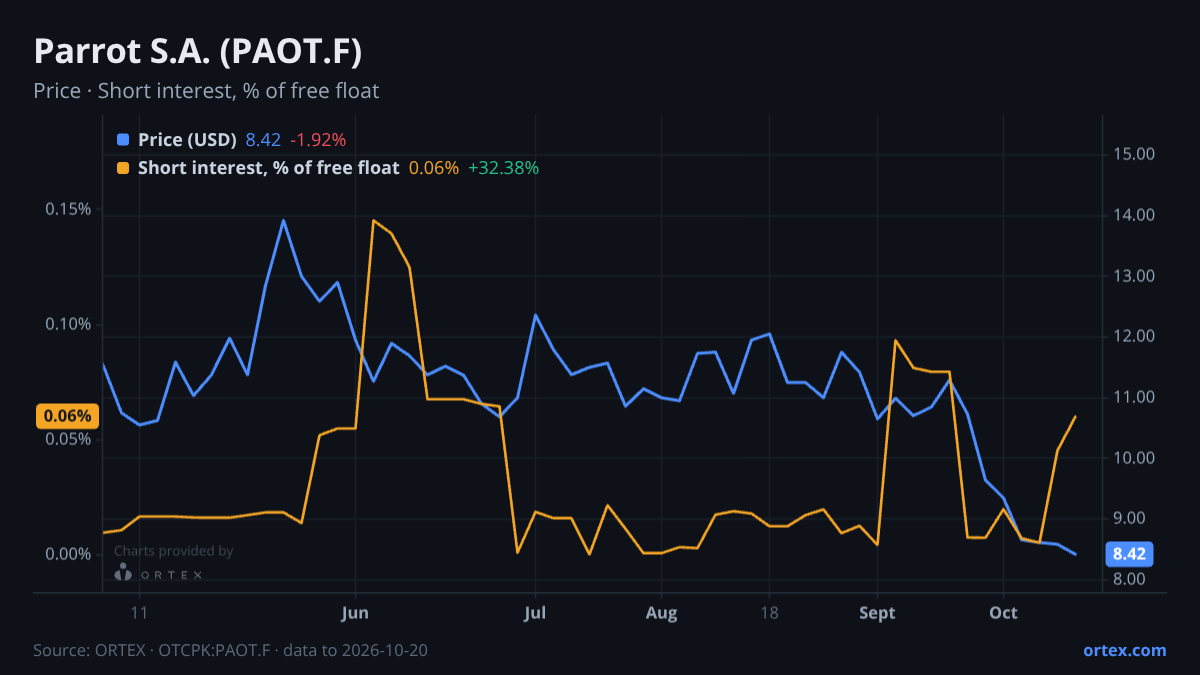
Task: Click the 0.06% short interest legend value
Action: pos(434,168)
